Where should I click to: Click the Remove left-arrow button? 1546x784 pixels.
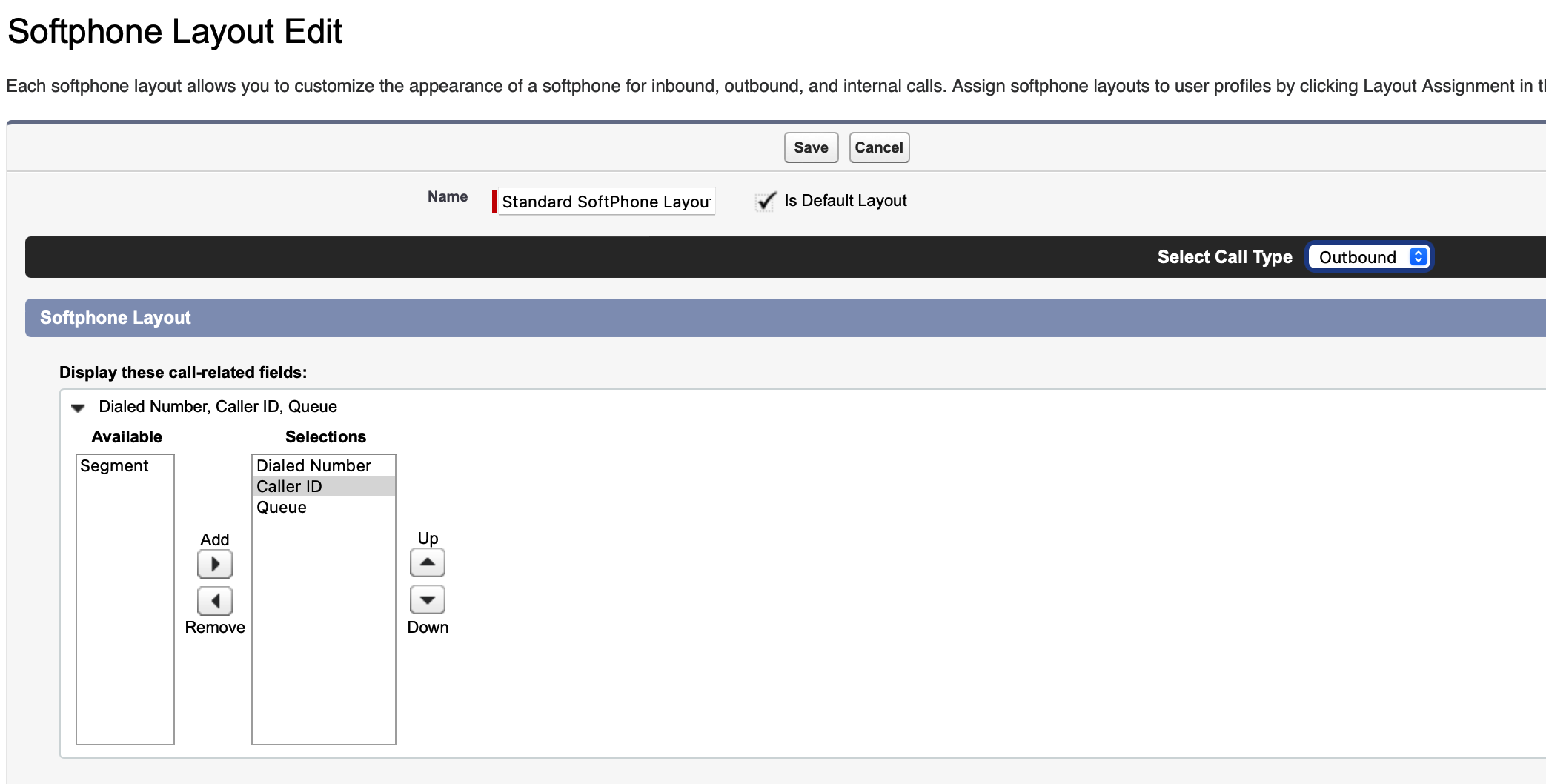coord(215,600)
